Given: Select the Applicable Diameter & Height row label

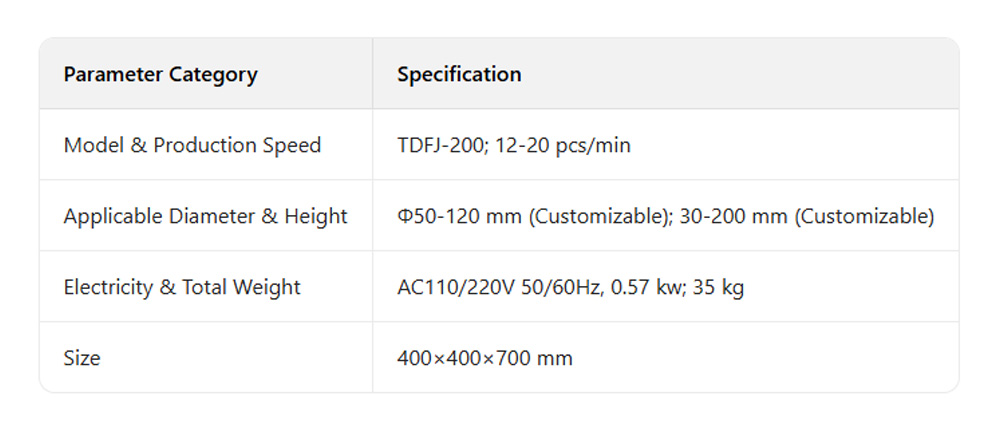Looking at the screenshot, I should coord(205,216).
